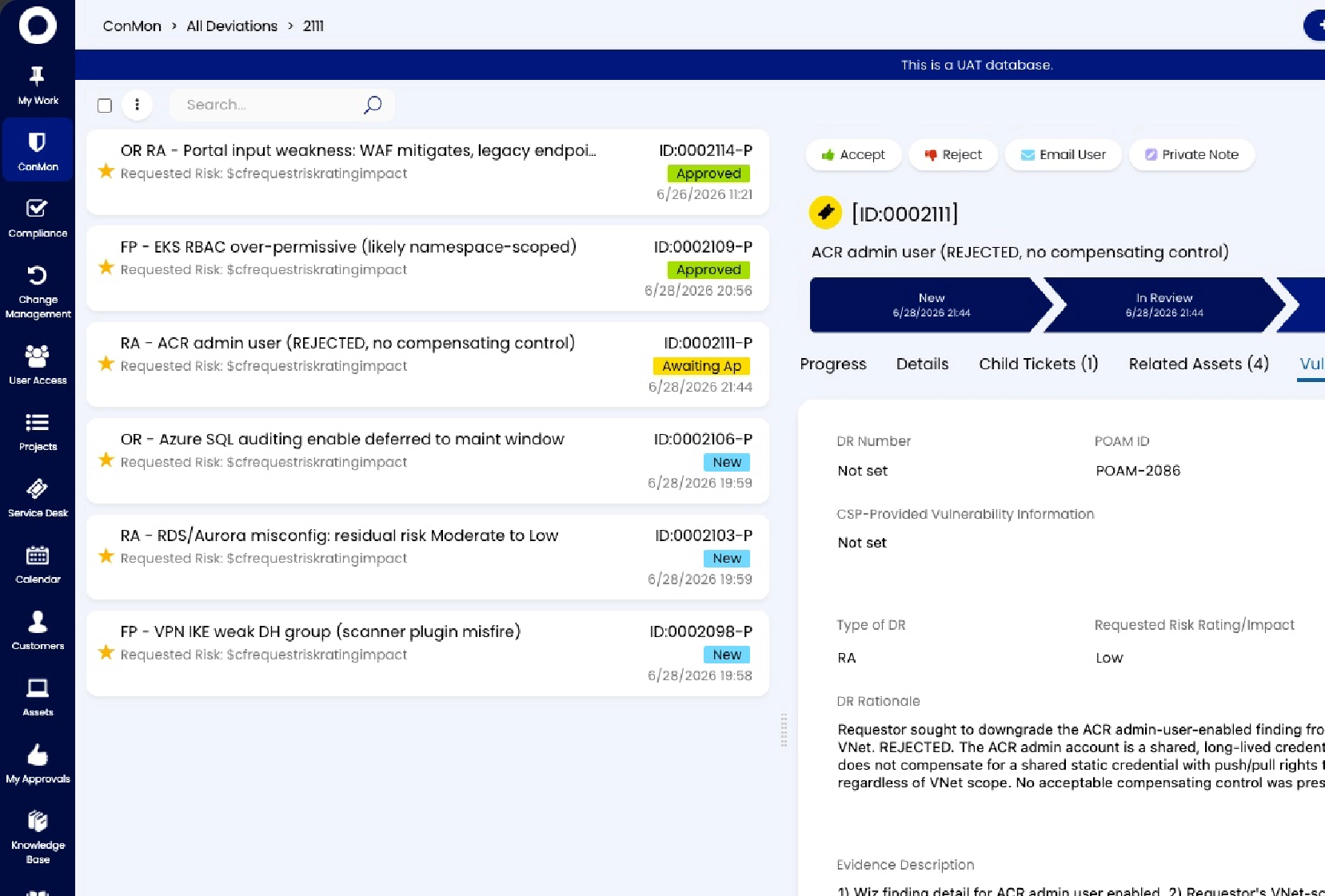The width and height of the screenshot is (1325, 896).
Task: Toggle star on the RDS/Aurora misconfig row
Action: pyautogui.click(x=106, y=556)
